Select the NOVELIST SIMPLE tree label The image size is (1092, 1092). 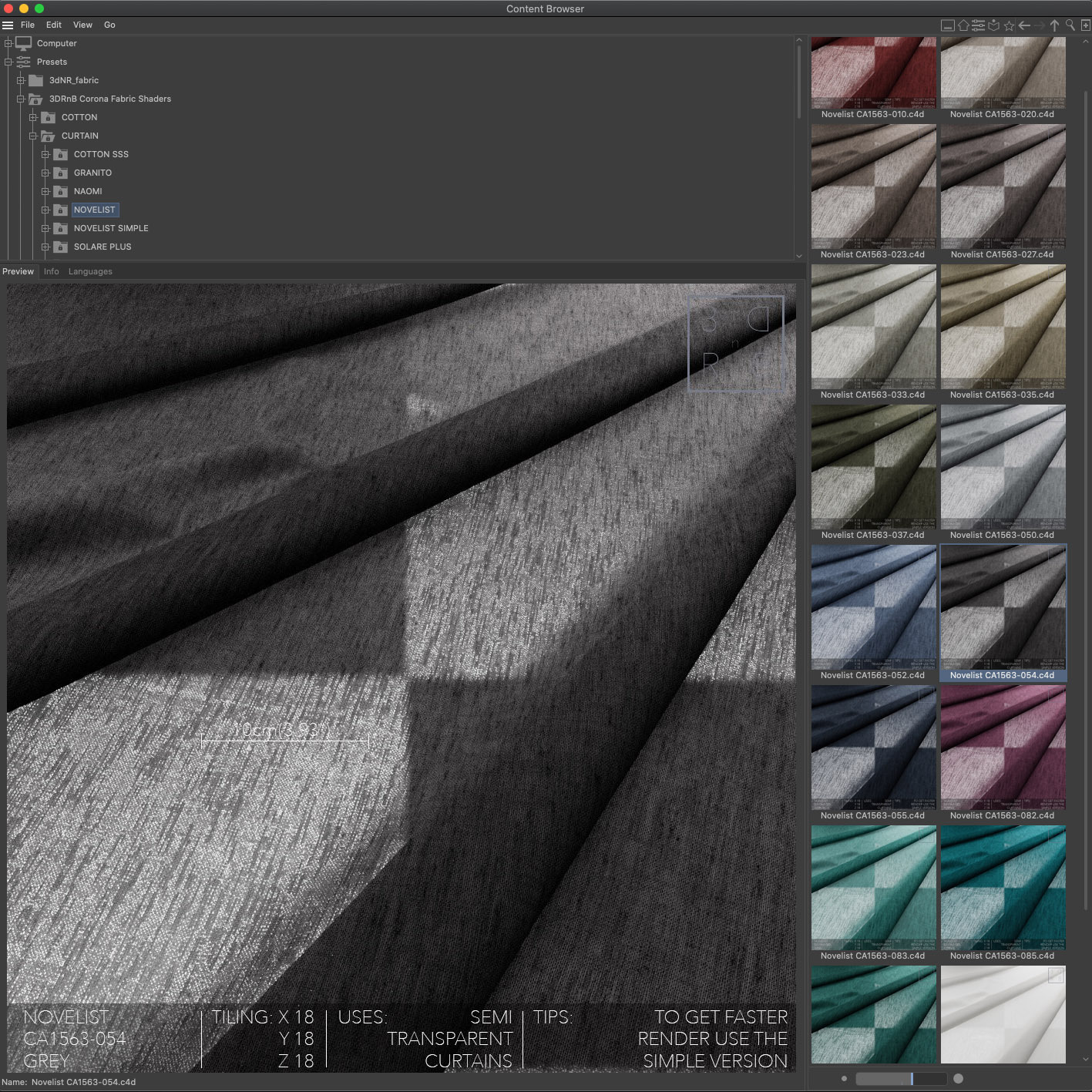coord(111,229)
